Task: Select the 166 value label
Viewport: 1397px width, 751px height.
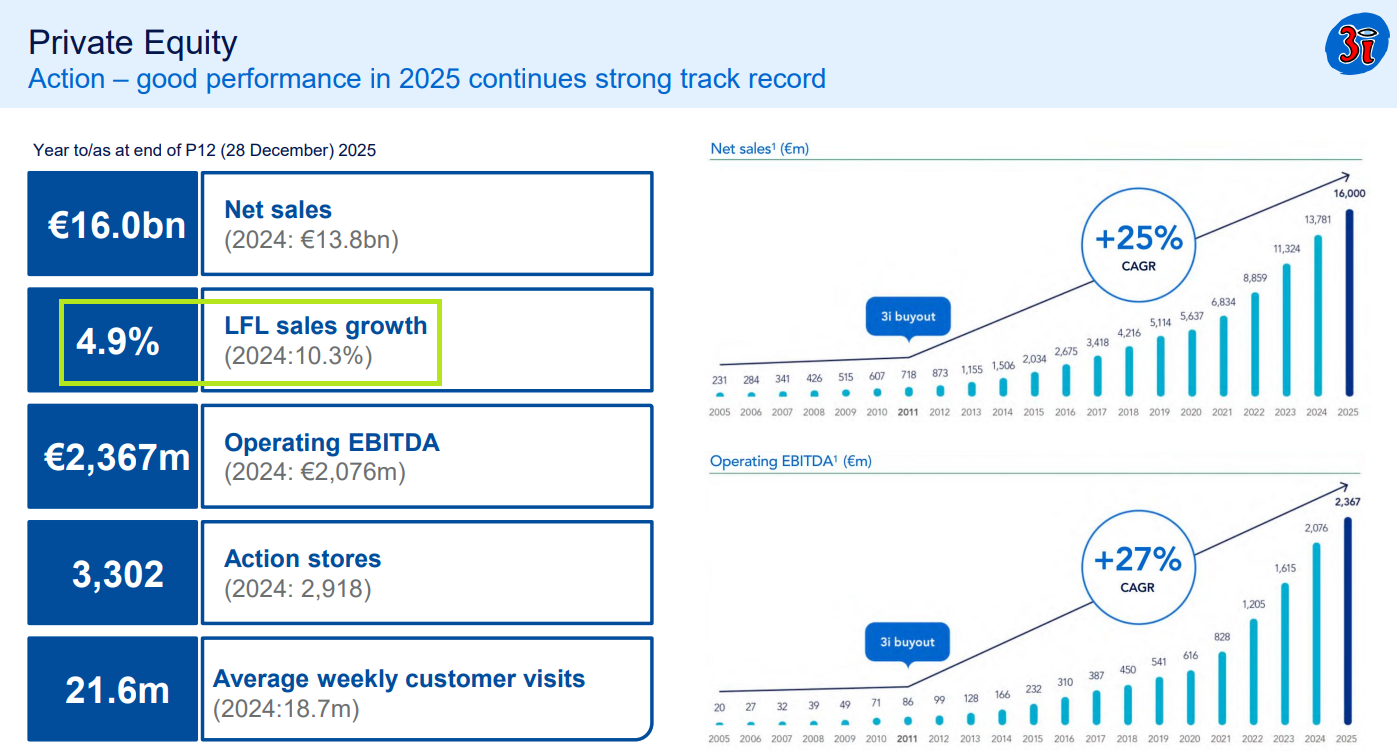Action: pos(1004,694)
